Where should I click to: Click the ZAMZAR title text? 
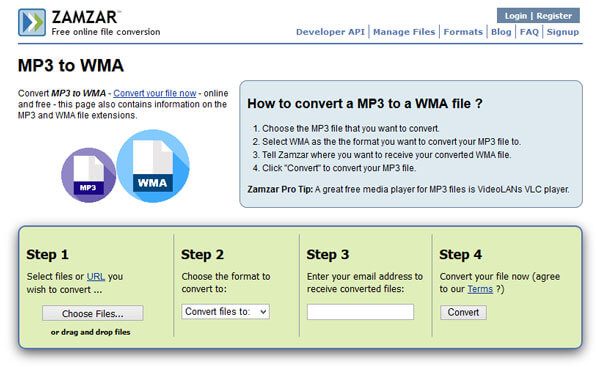(x=85, y=17)
